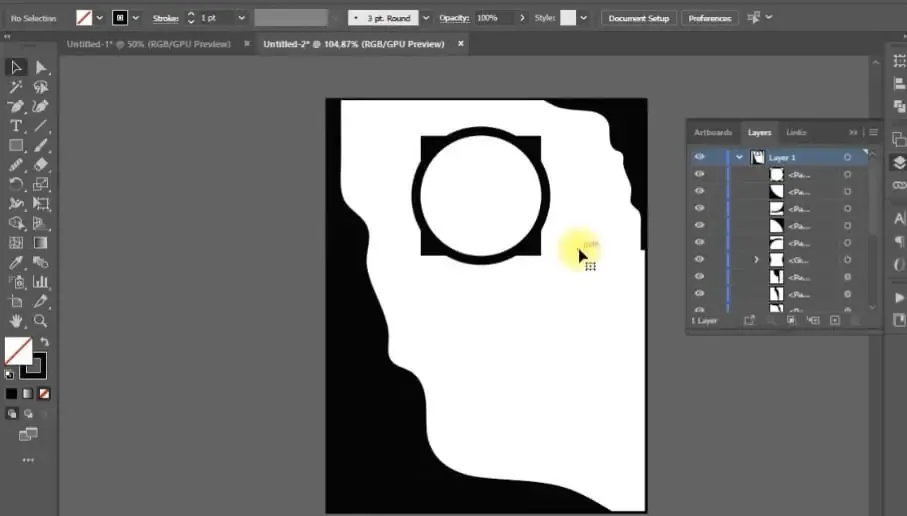Select the Pen tool

(16, 106)
